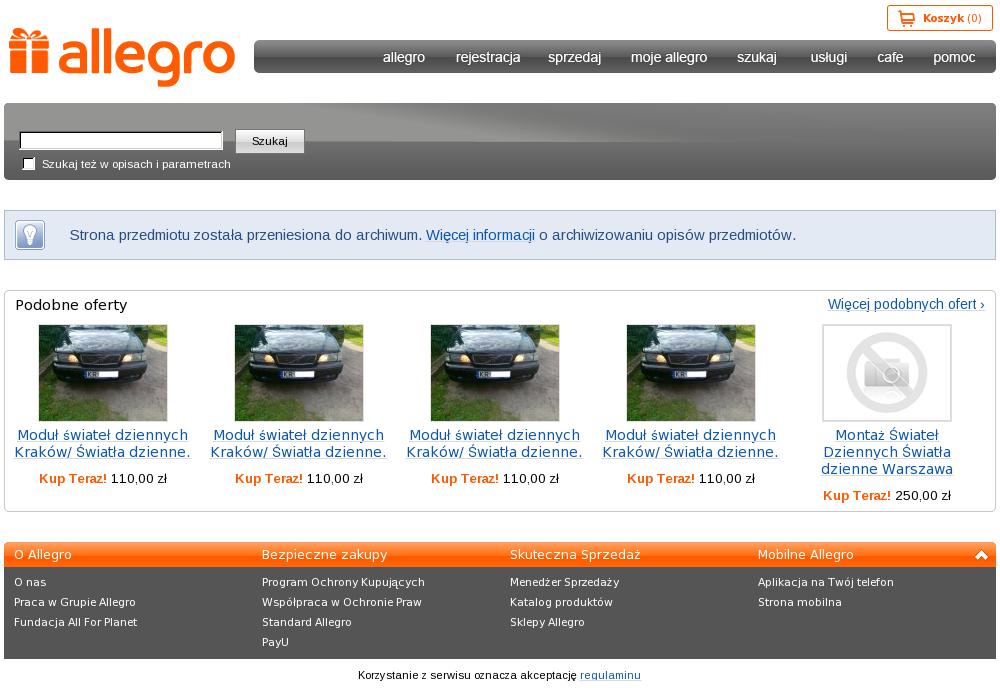Open Sklepy Allegro footer link
1000x695 pixels.
coord(547,622)
